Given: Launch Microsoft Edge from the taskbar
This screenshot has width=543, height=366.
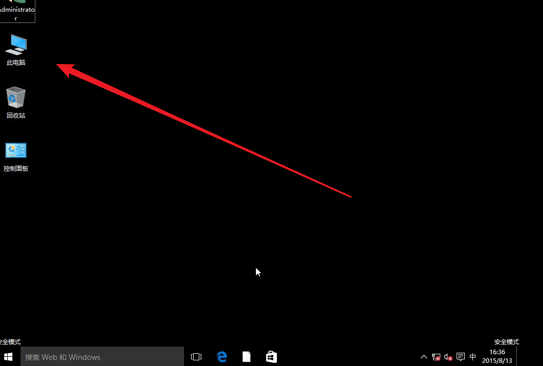Looking at the screenshot, I should pos(222,357).
